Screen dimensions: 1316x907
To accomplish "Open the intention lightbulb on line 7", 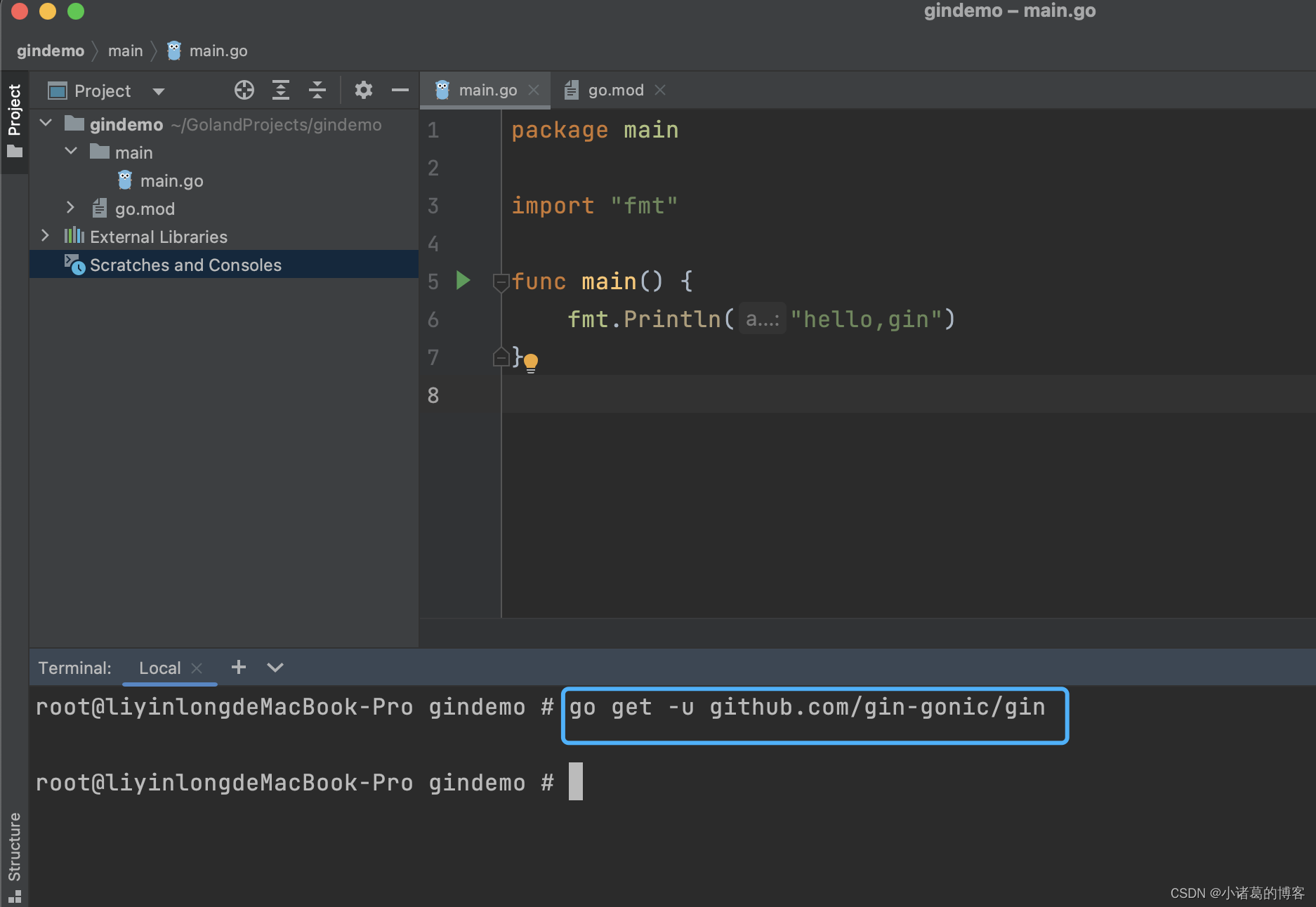I will pos(532,362).
